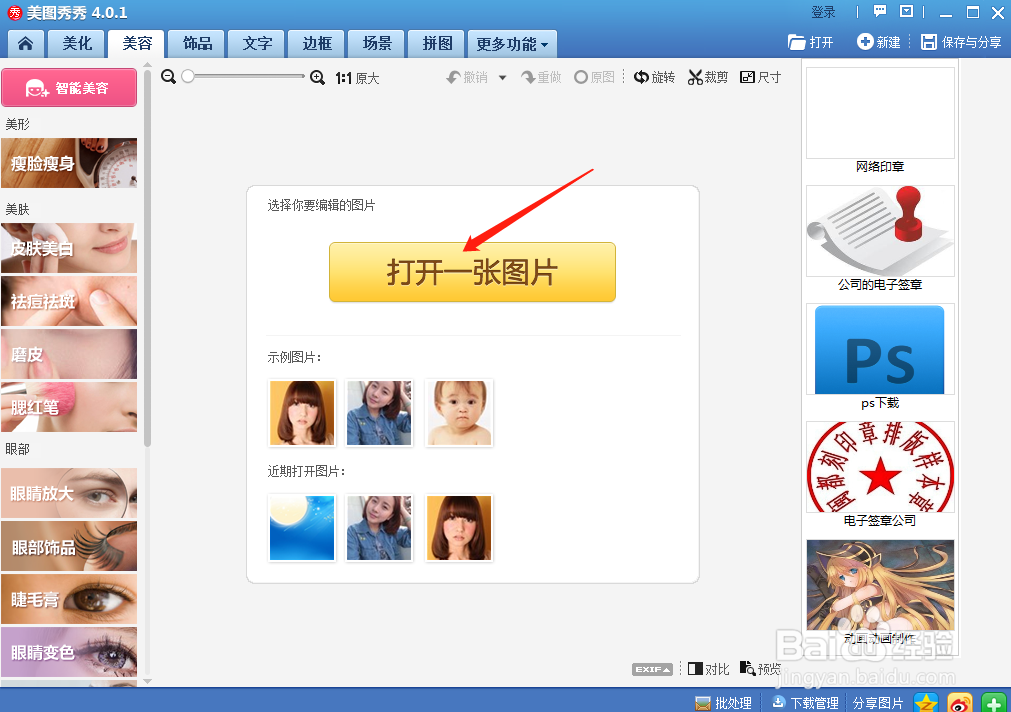This screenshot has width=1011, height=712.
Task: Open the recent moon sky image
Action: [x=302, y=528]
